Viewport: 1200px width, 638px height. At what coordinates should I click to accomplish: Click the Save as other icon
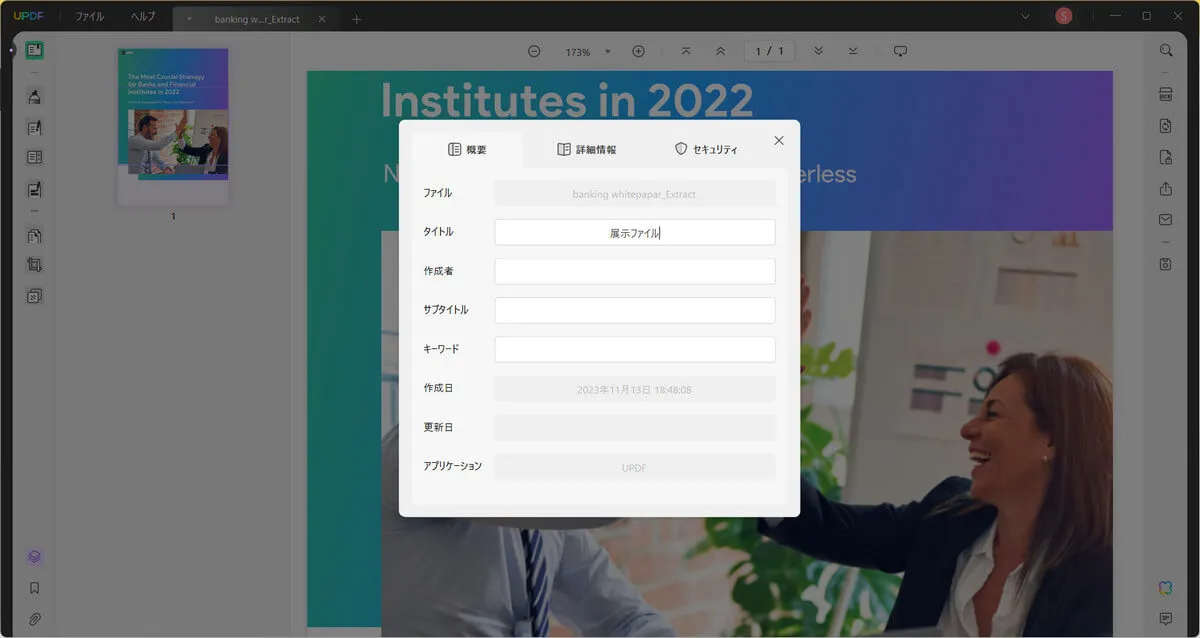1166,264
